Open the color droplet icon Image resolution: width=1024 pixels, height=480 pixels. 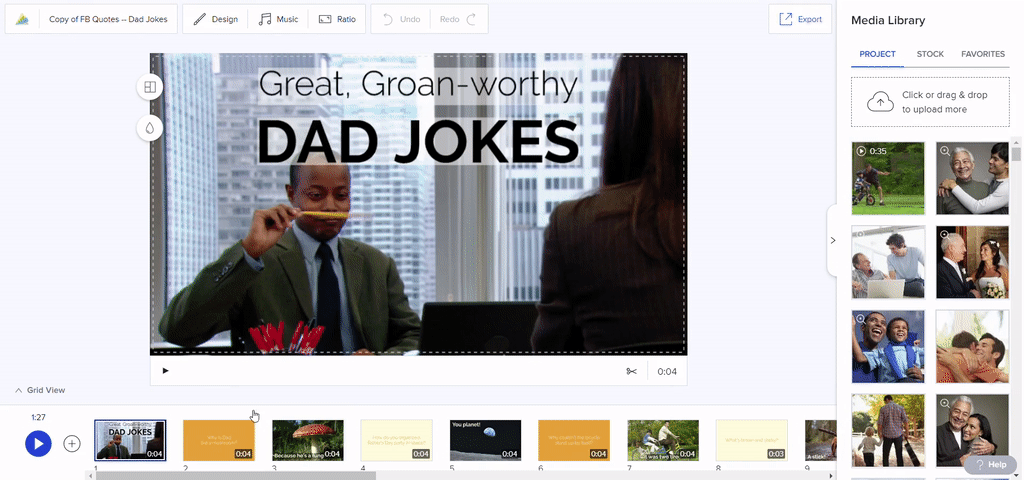[x=150, y=128]
